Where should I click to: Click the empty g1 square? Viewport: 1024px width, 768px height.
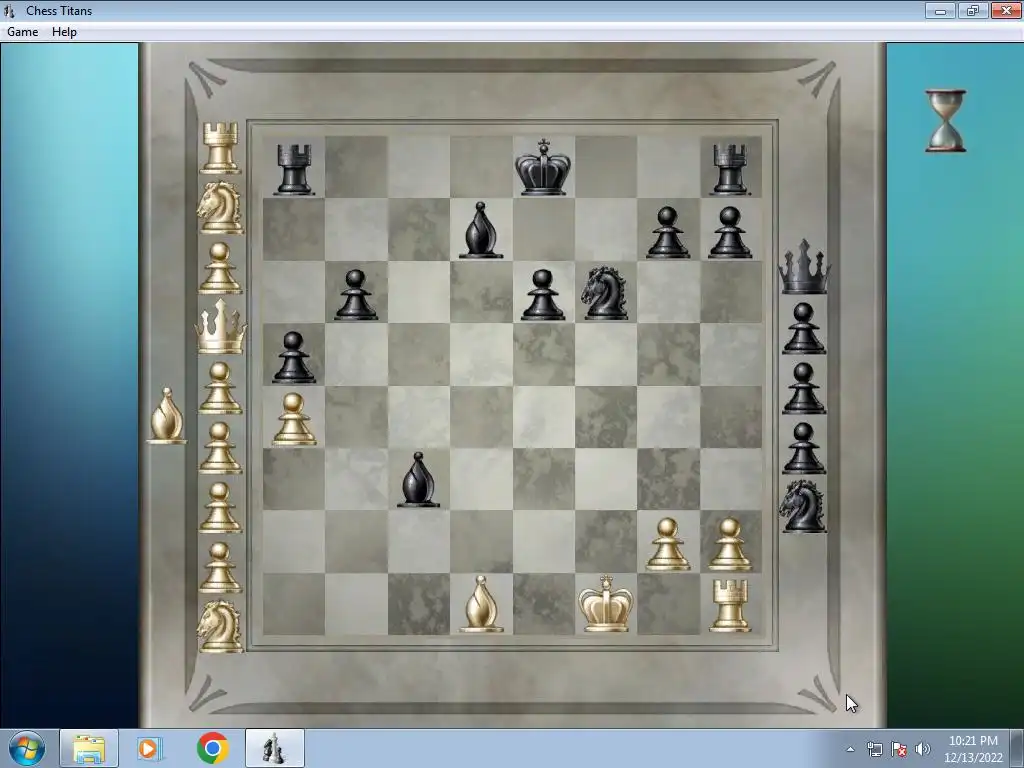668,604
